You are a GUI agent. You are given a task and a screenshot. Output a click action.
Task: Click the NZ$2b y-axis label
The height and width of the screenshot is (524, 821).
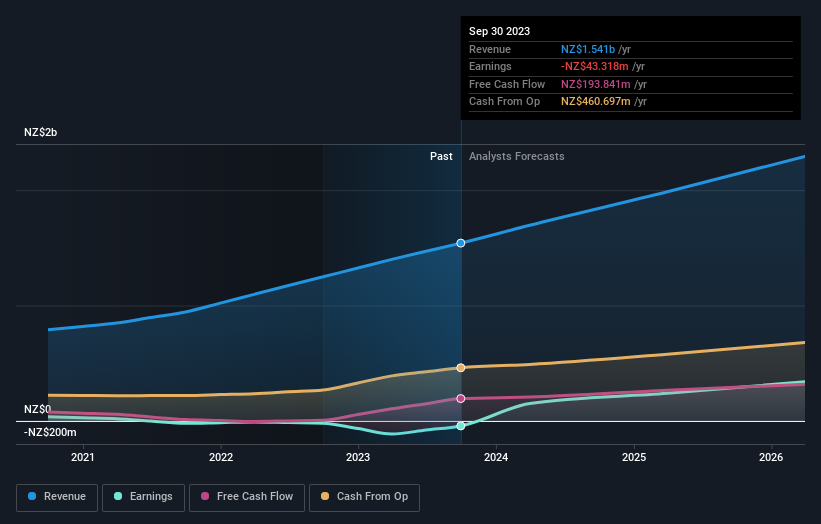[40, 132]
